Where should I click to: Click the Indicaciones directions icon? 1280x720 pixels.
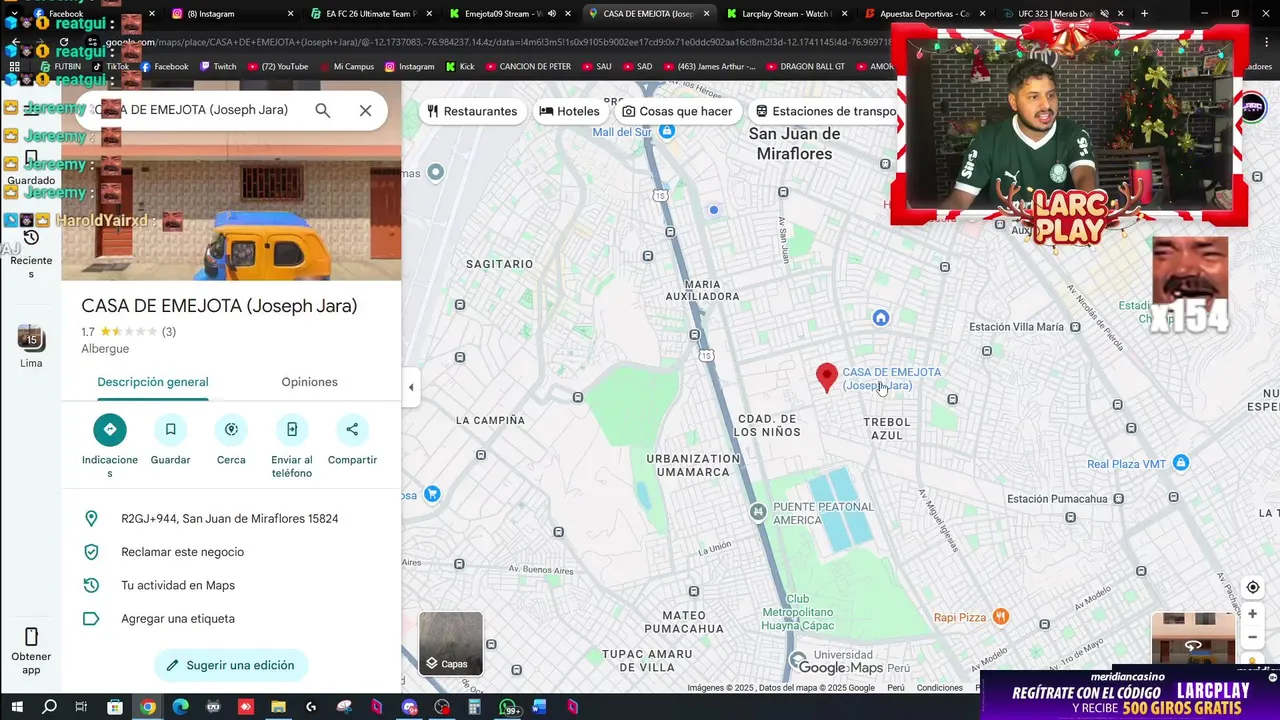click(x=110, y=429)
